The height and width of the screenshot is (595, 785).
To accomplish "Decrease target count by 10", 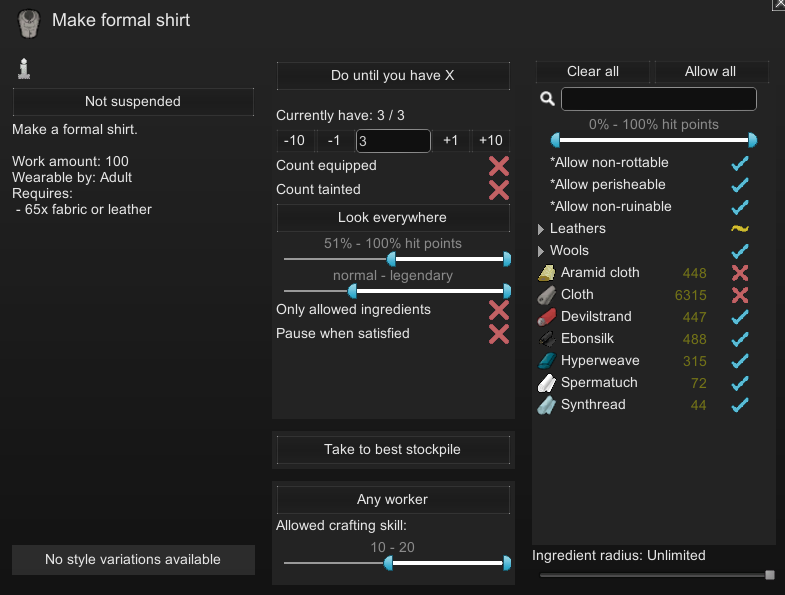I will tap(295, 141).
